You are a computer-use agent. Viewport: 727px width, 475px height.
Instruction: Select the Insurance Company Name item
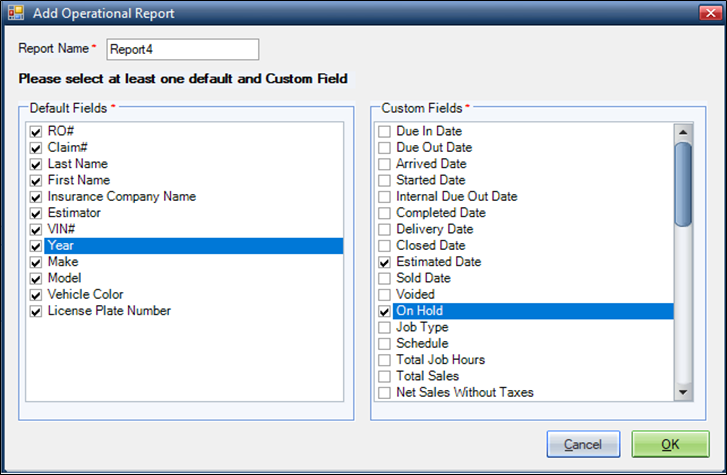(x=122, y=197)
